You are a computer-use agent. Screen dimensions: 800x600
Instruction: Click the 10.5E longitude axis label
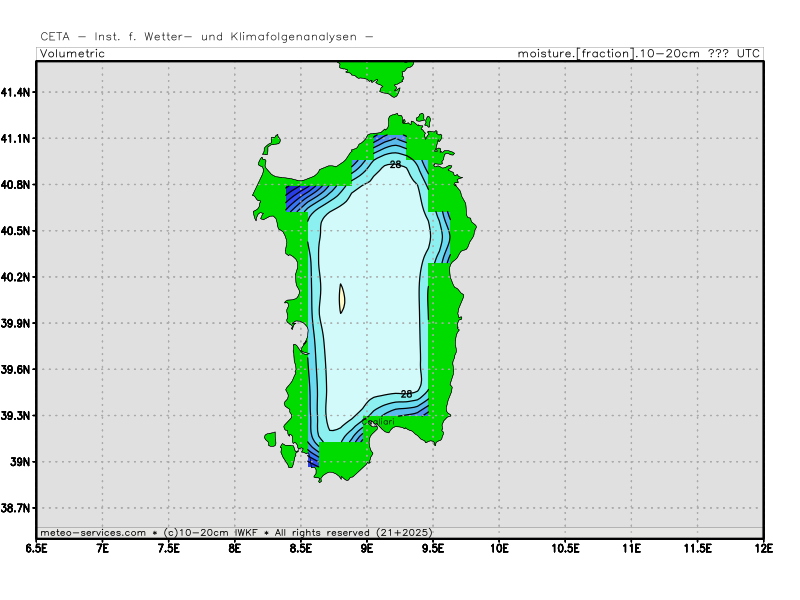(x=566, y=549)
